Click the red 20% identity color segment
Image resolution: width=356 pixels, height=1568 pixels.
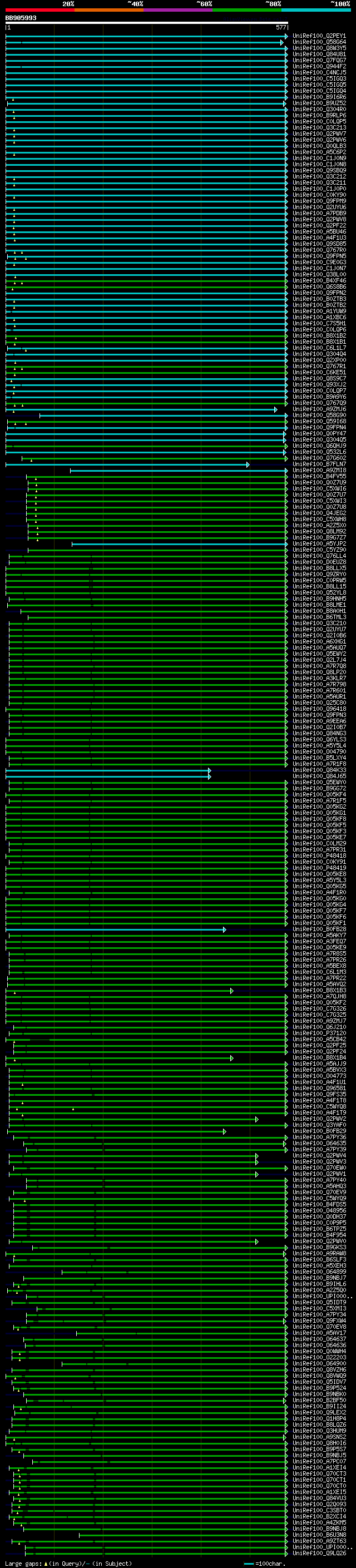tap(40, 10)
